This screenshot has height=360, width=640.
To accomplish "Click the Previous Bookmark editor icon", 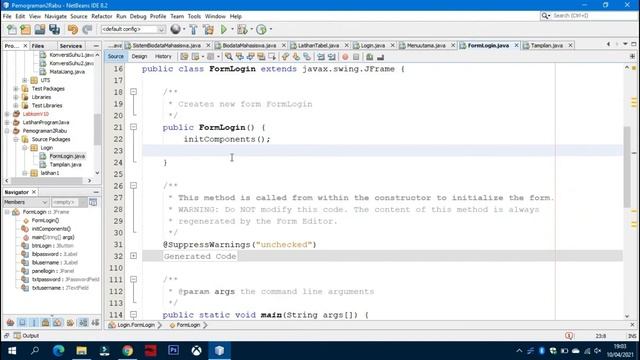I will click(285, 57).
